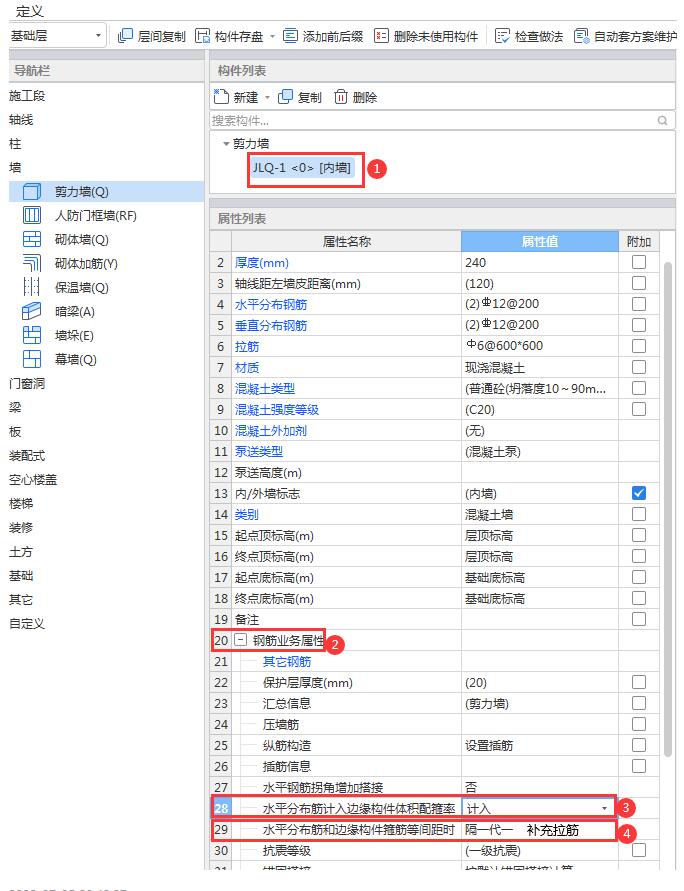Screen dimensions: 684x891
Task: Uncheck the 内/外墙标志 附加 checkbox
Action: click(639, 493)
